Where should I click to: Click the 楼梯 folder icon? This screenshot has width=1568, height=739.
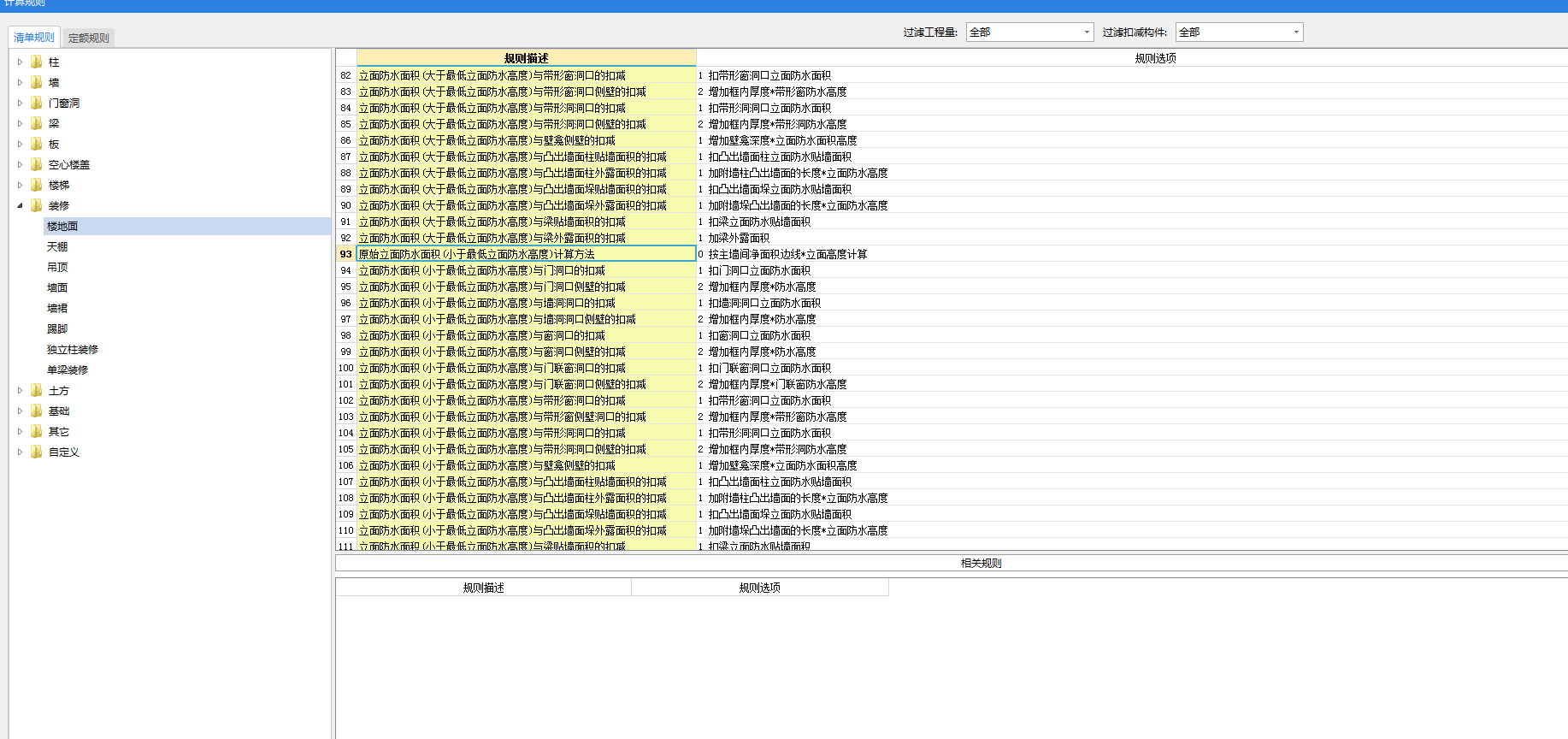click(37, 185)
